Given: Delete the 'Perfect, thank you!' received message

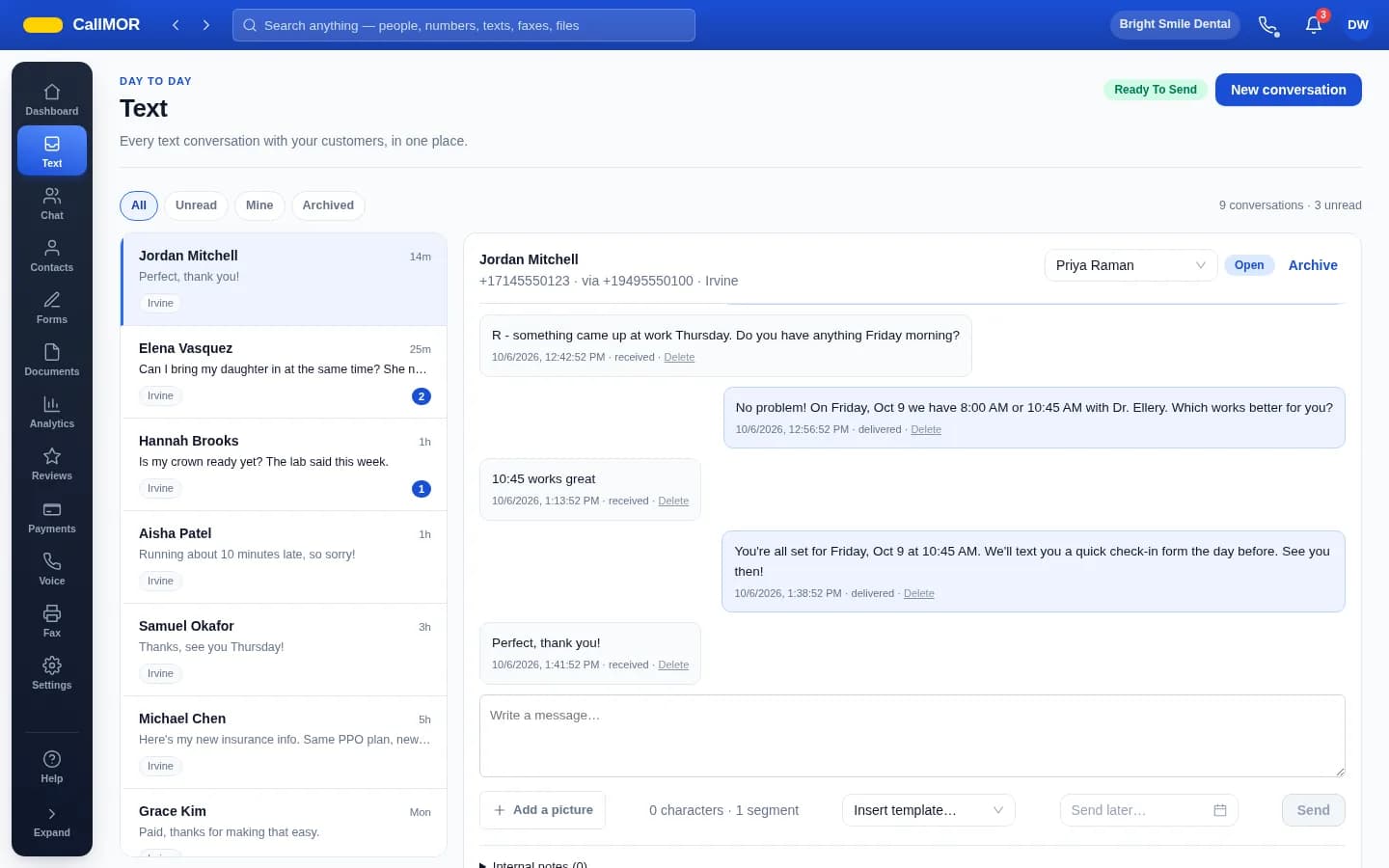Looking at the screenshot, I should (673, 665).
